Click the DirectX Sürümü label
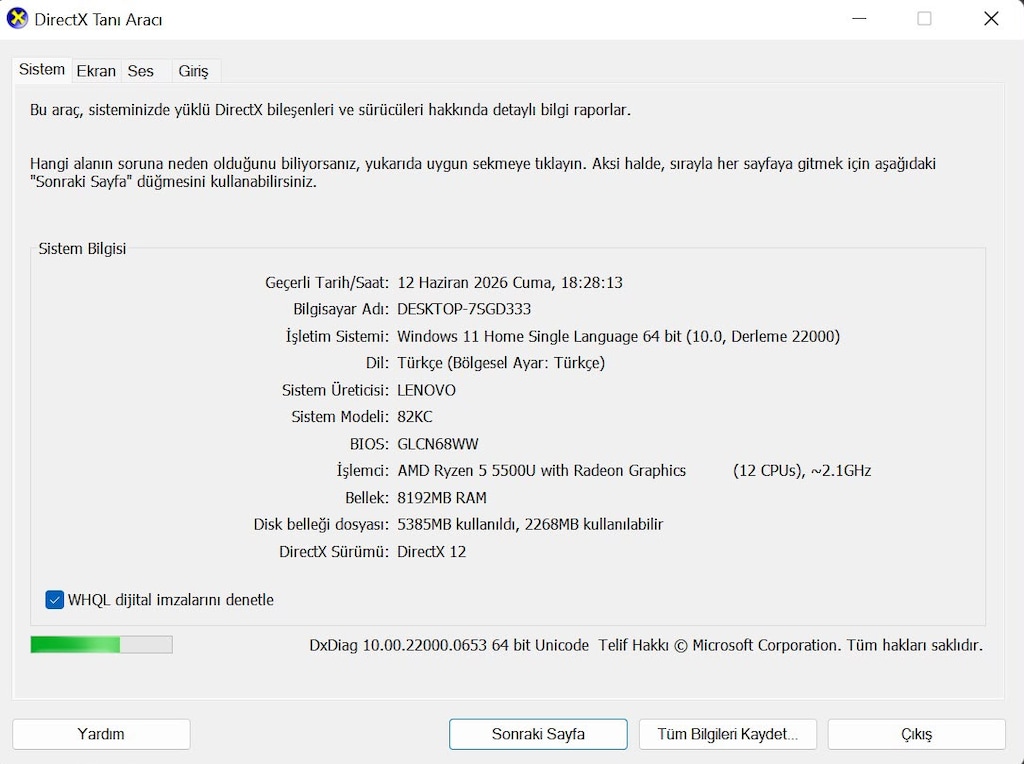Viewport: 1024px width, 764px height. (334, 552)
